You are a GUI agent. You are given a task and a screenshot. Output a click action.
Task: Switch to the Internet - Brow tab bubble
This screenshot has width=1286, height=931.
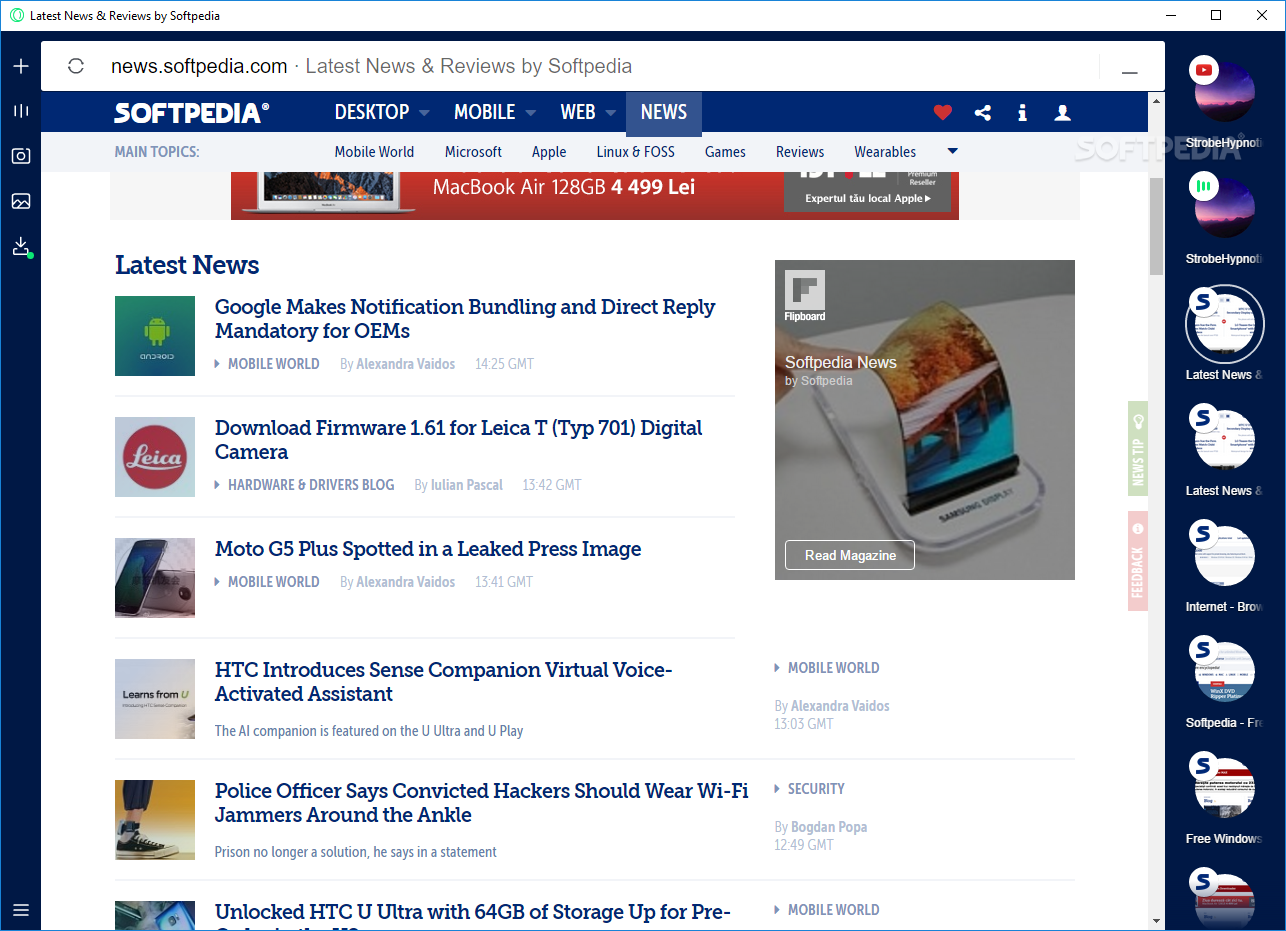point(1224,556)
